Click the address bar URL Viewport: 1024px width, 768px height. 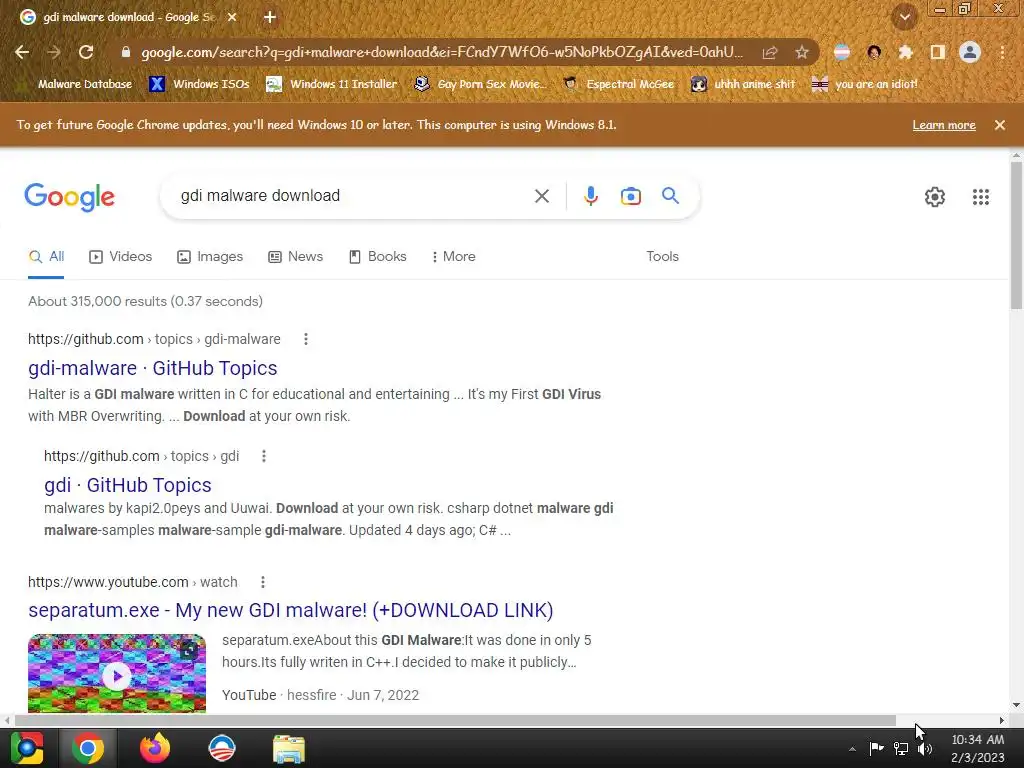pos(441,52)
